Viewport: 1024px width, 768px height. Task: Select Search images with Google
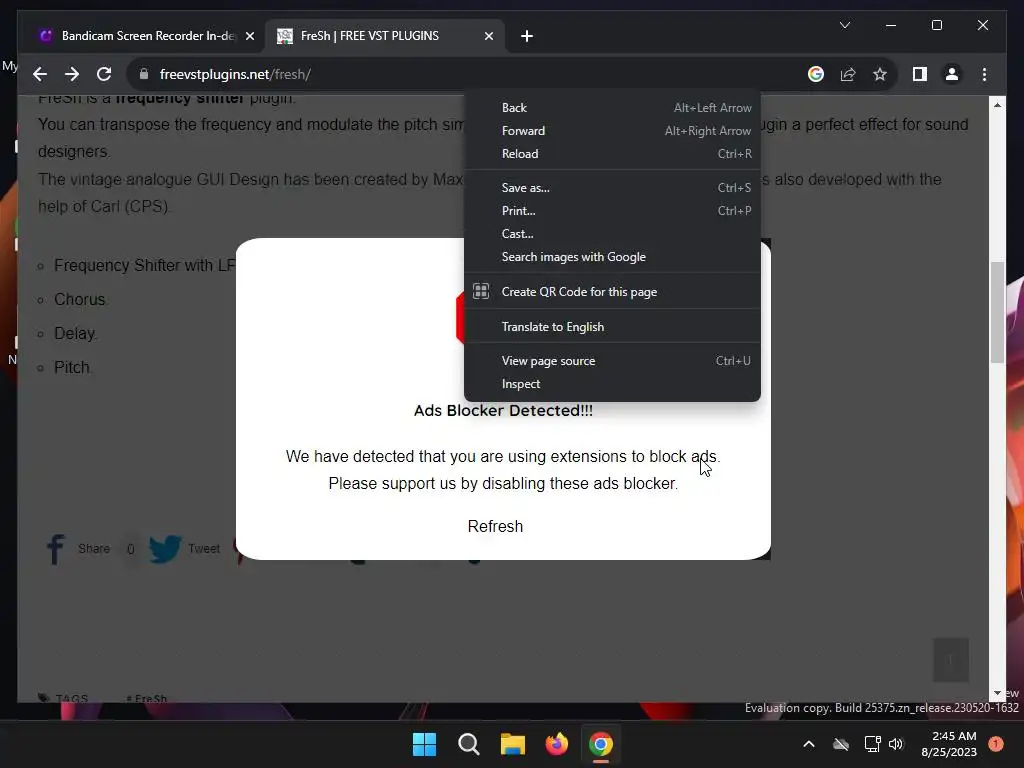click(x=612, y=257)
